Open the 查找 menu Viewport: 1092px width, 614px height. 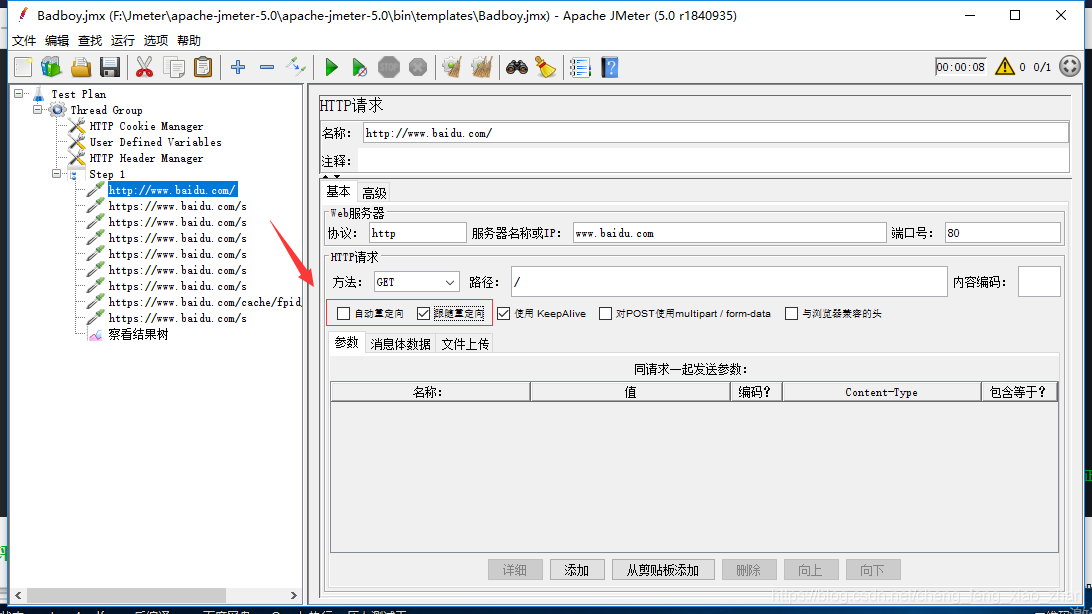tap(89, 41)
